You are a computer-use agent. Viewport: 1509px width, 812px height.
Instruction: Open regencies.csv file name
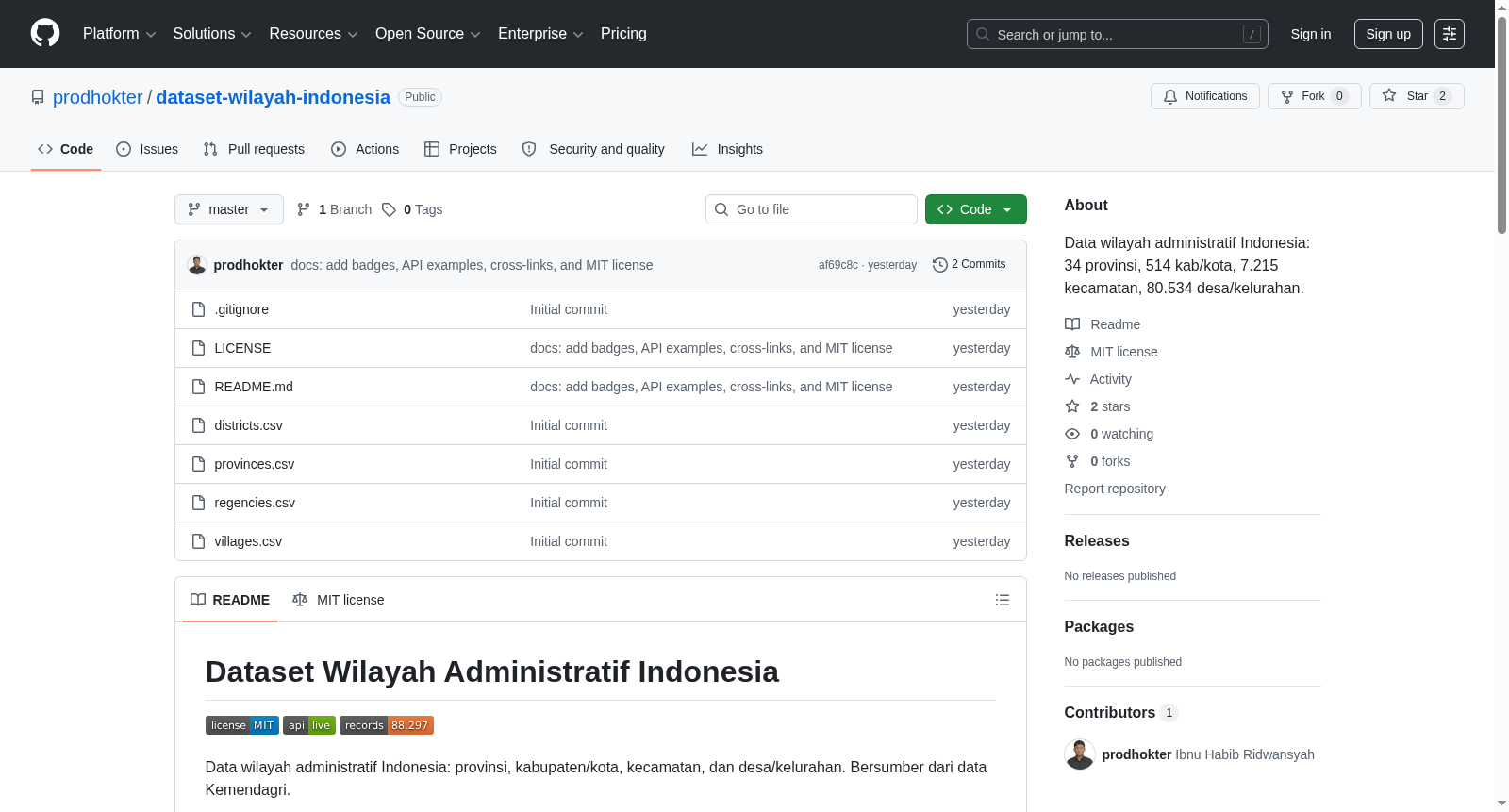[255, 503]
